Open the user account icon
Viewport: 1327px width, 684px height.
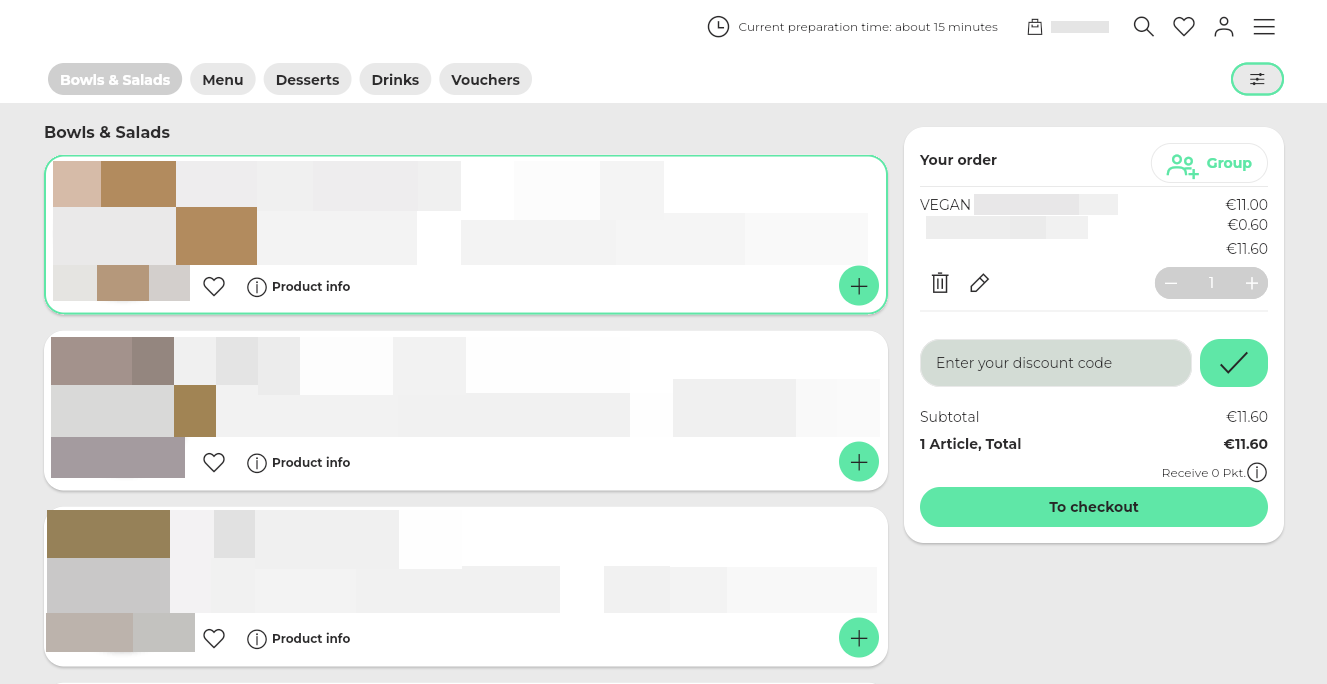1224,27
